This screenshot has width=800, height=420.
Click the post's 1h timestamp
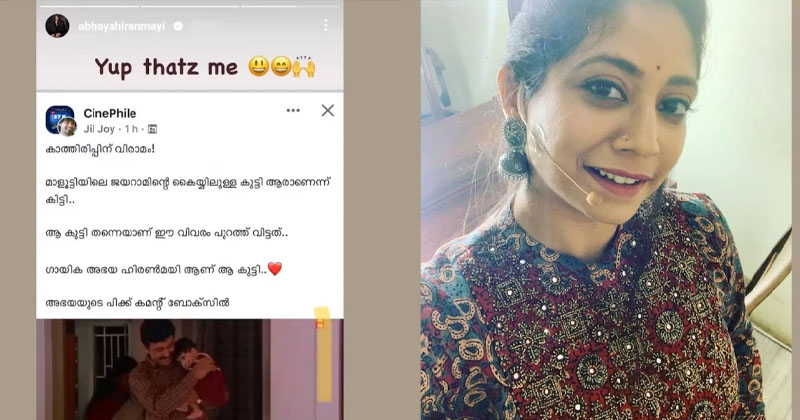click(x=131, y=129)
